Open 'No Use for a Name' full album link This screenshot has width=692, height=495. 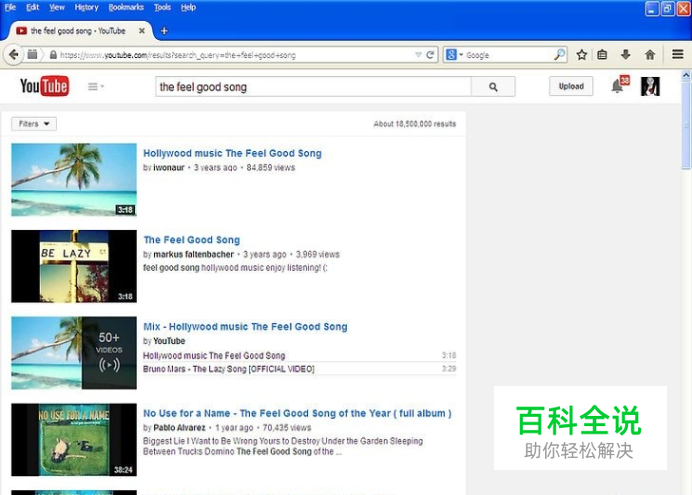pyautogui.click(x=297, y=413)
